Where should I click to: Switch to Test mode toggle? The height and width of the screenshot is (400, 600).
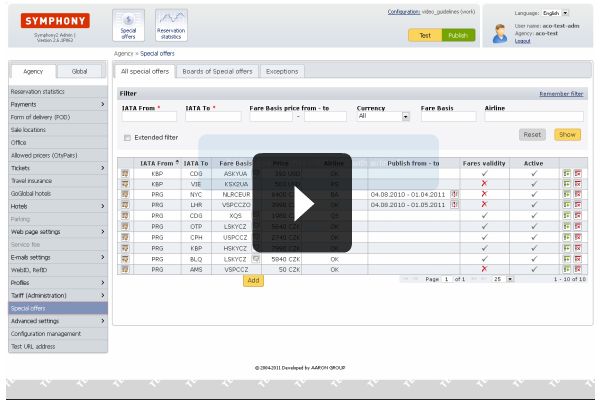425,35
